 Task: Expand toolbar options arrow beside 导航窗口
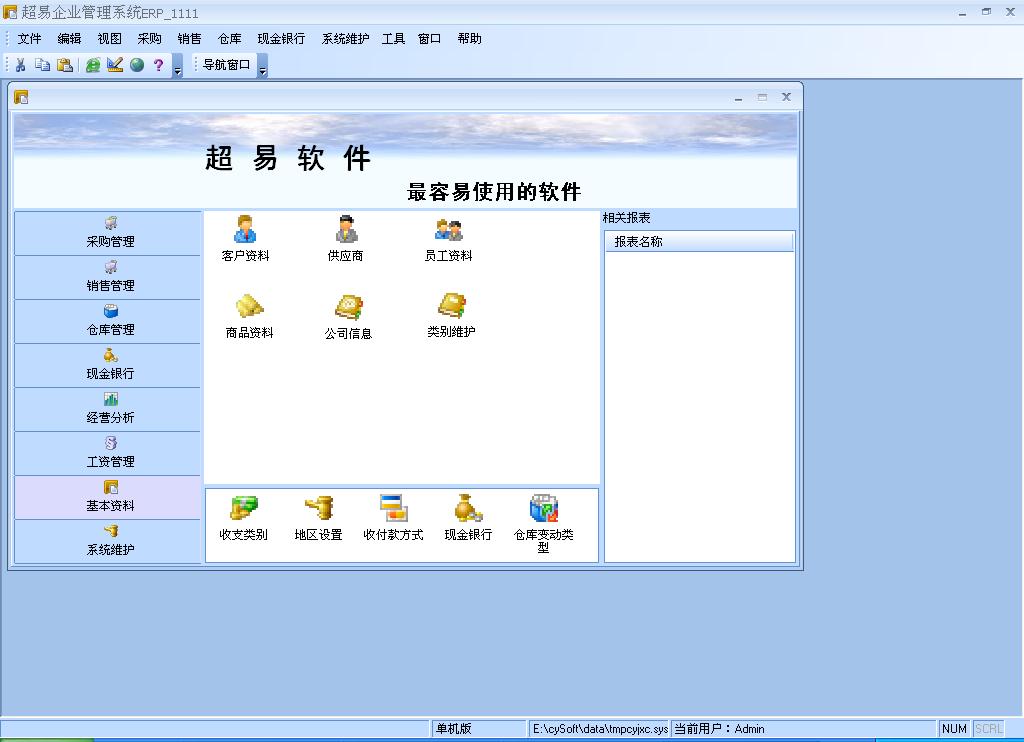pos(263,66)
